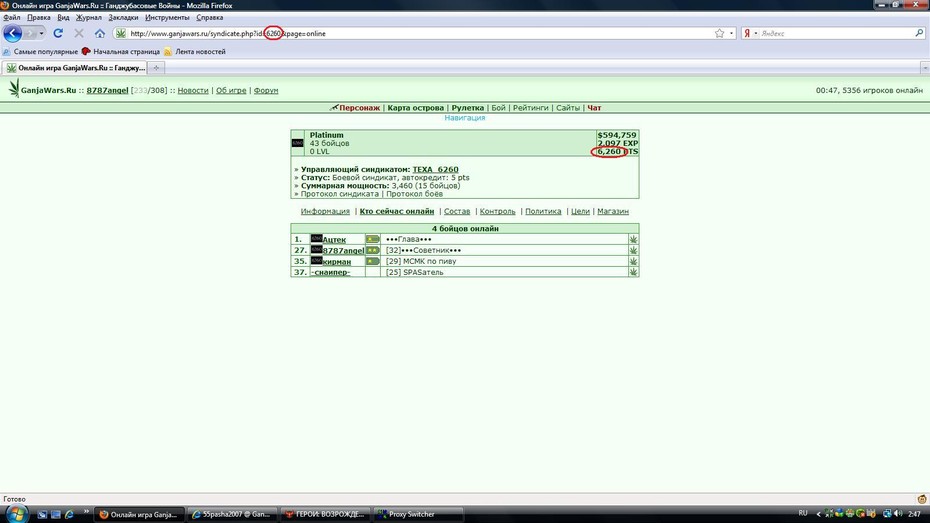Click the Show Desktop quick launch icon
The height and width of the screenshot is (523, 930).
42,514
